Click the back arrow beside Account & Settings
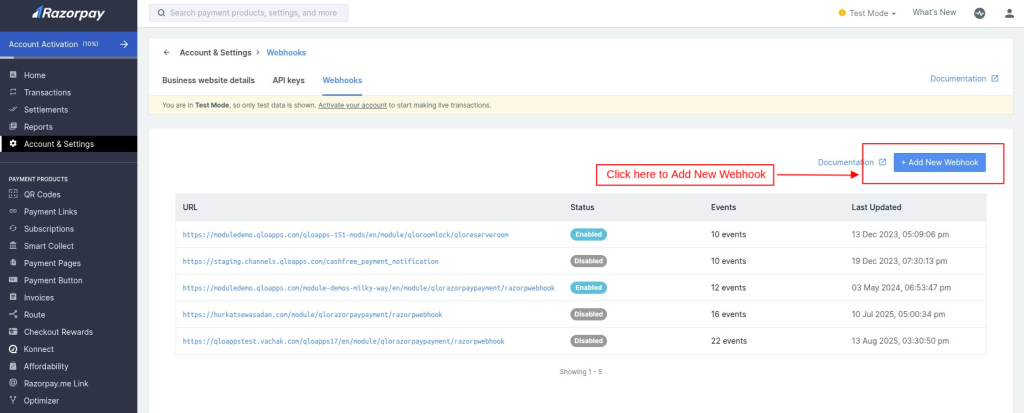1024x413 pixels. pyautogui.click(x=167, y=52)
